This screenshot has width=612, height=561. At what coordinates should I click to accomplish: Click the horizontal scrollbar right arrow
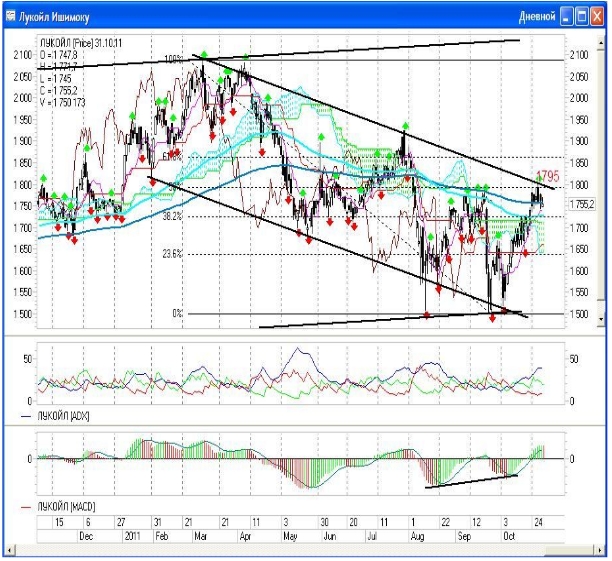coord(600,550)
